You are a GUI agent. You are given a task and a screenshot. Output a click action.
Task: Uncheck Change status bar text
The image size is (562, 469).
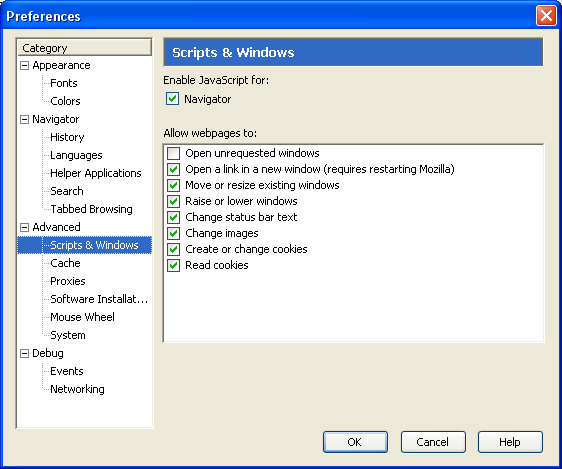tap(173, 217)
